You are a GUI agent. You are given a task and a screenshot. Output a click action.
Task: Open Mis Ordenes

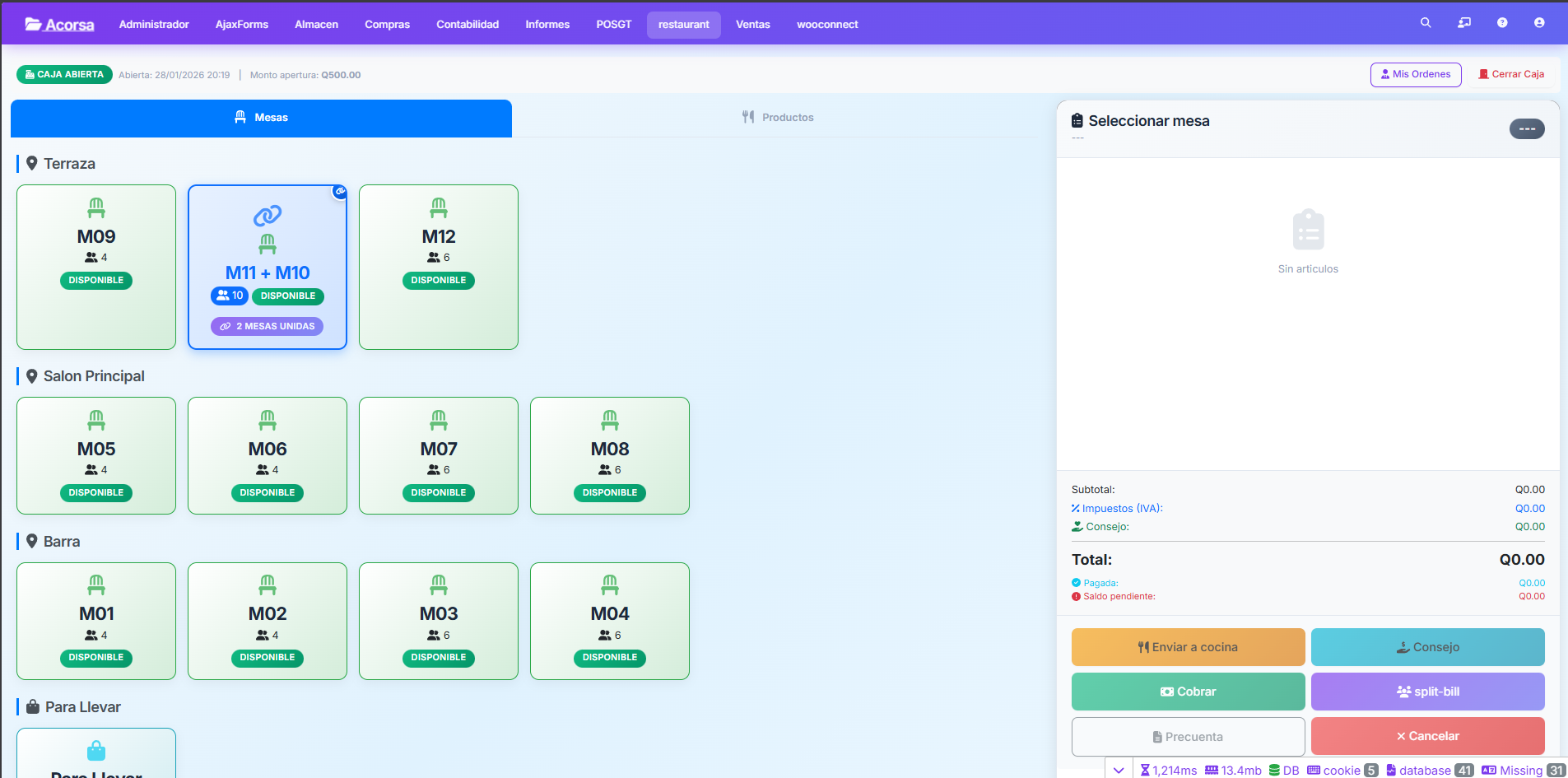click(1415, 74)
